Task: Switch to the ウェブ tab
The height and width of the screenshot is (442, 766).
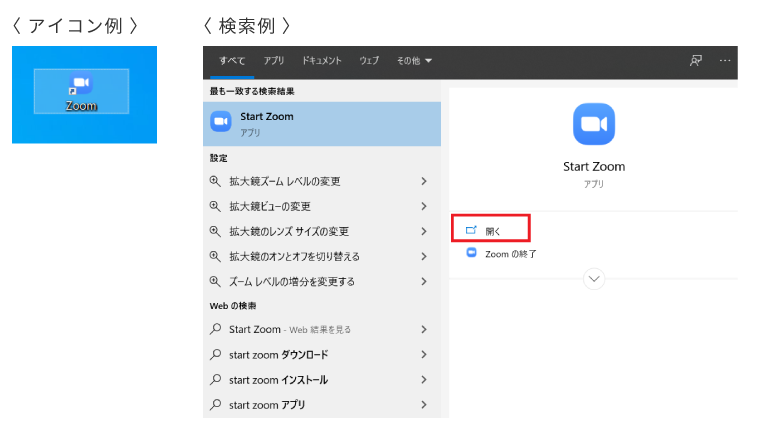Action: [369, 61]
